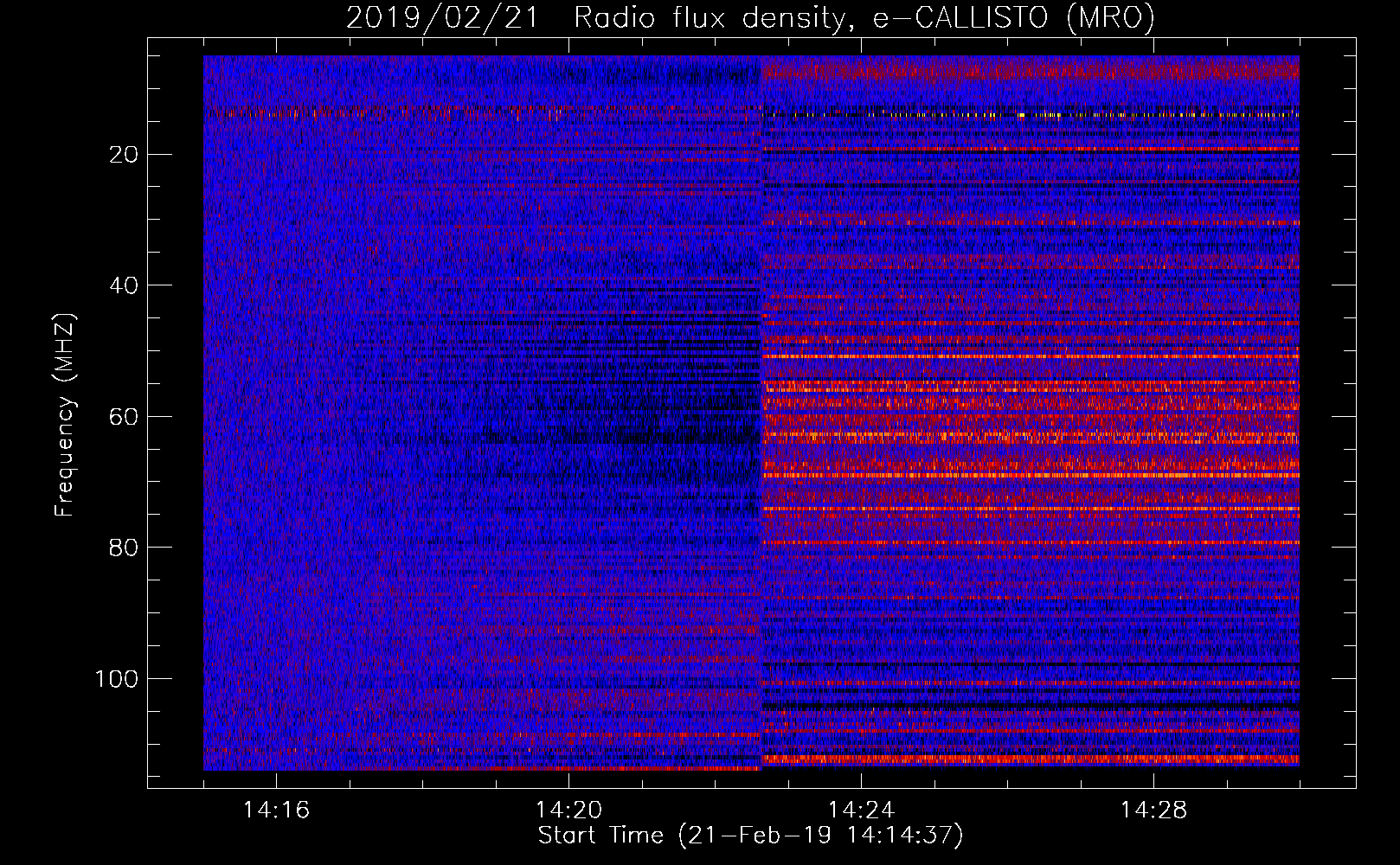Click the 14:16 time tick label
The image size is (1400, 865).
tap(276, 811)
